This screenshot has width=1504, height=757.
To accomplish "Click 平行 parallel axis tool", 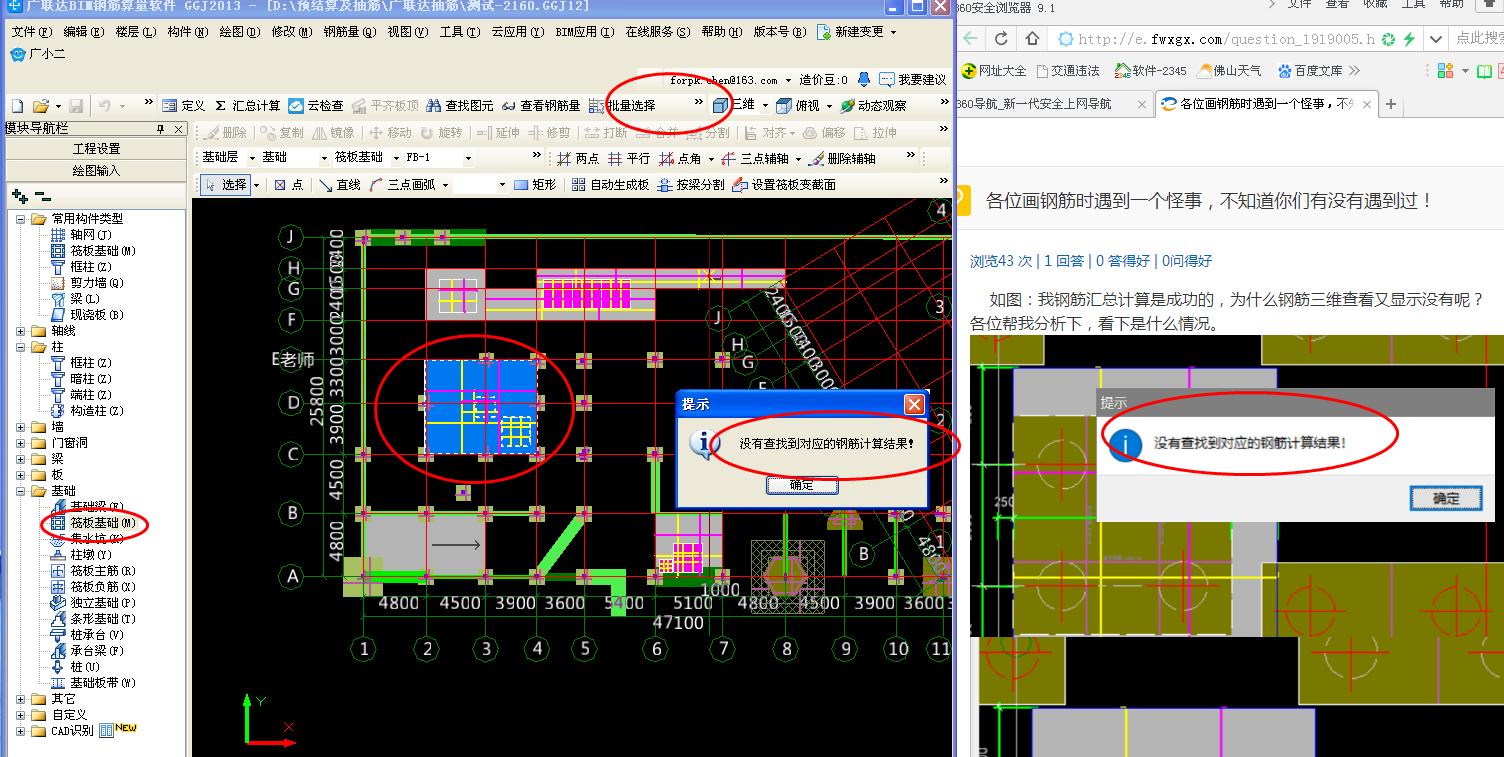I will (x=629, y=158).
